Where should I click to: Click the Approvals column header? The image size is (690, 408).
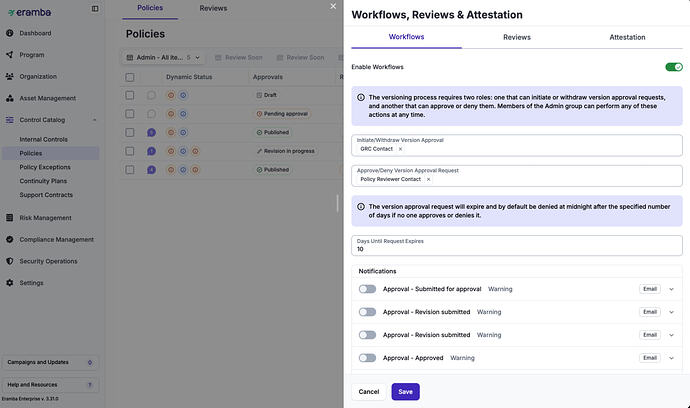coord(268,77)
